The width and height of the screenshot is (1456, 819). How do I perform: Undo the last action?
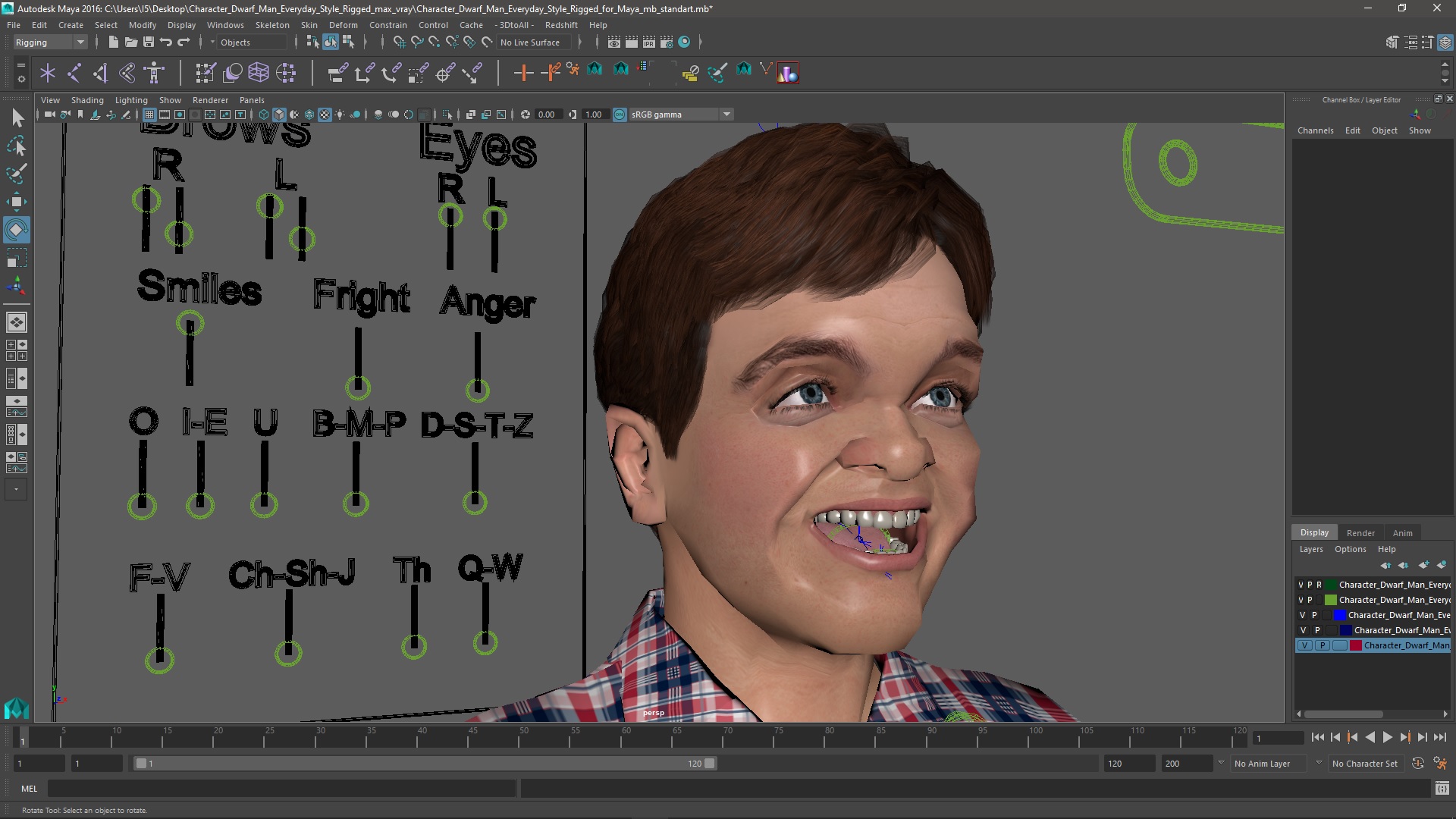pos(166,42)
